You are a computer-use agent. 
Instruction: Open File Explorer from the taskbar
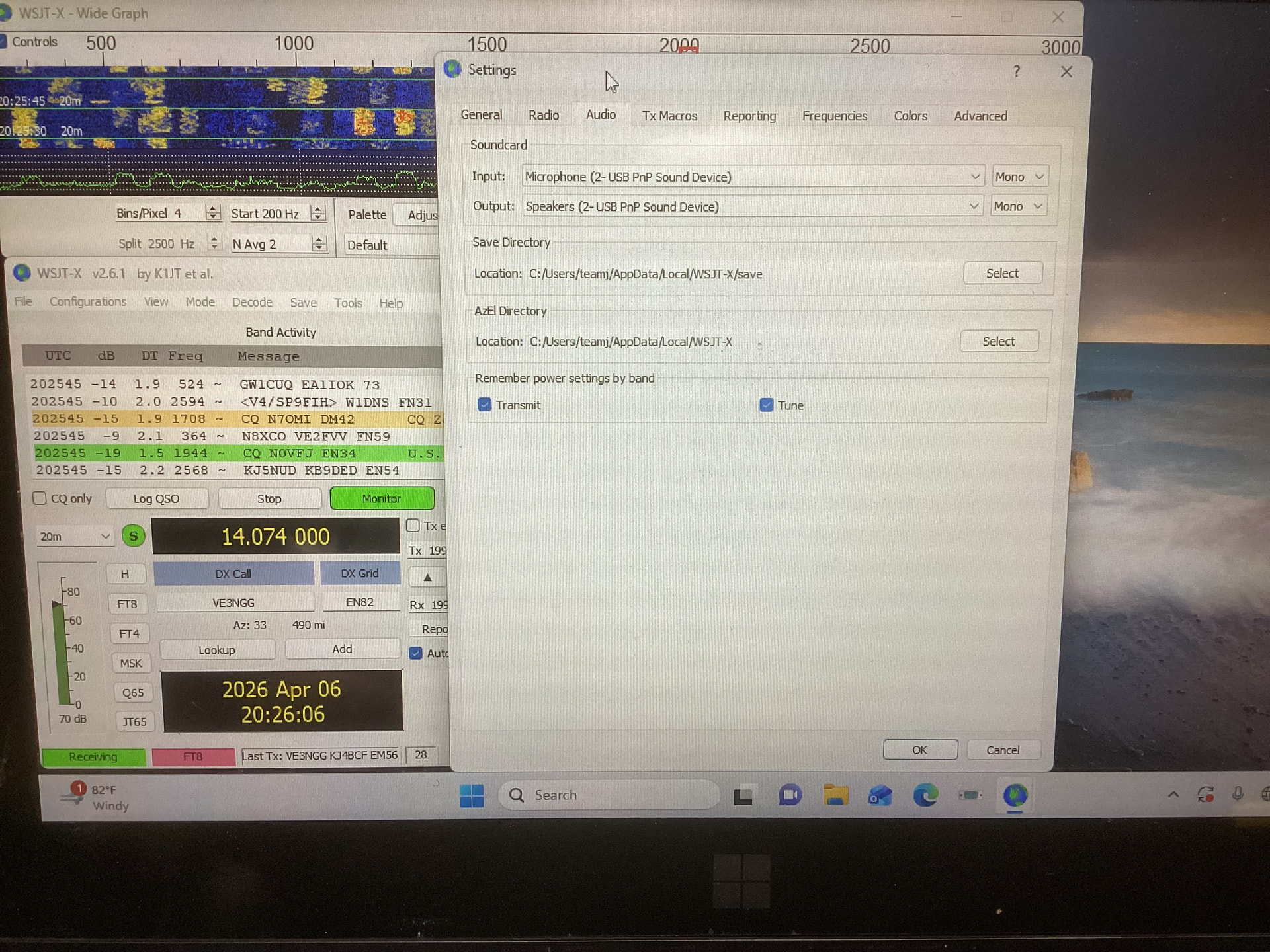coord(835,795)
